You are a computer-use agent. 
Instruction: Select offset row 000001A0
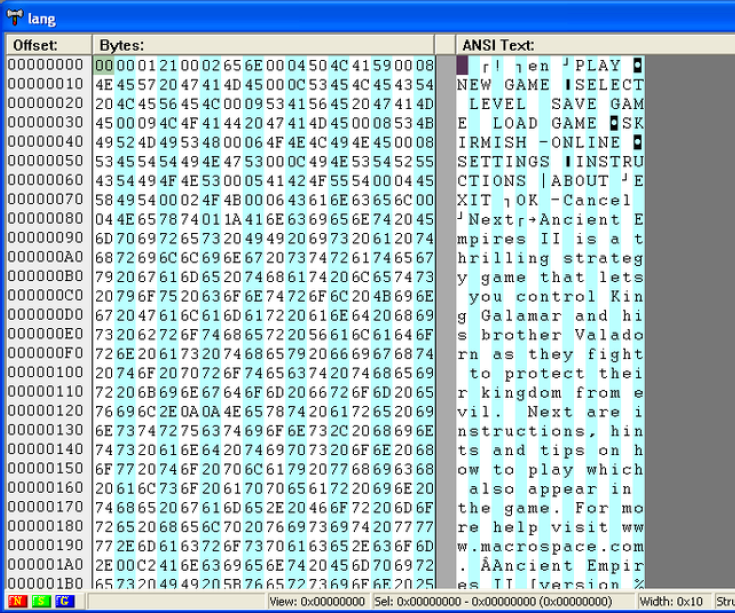point(45,564)
